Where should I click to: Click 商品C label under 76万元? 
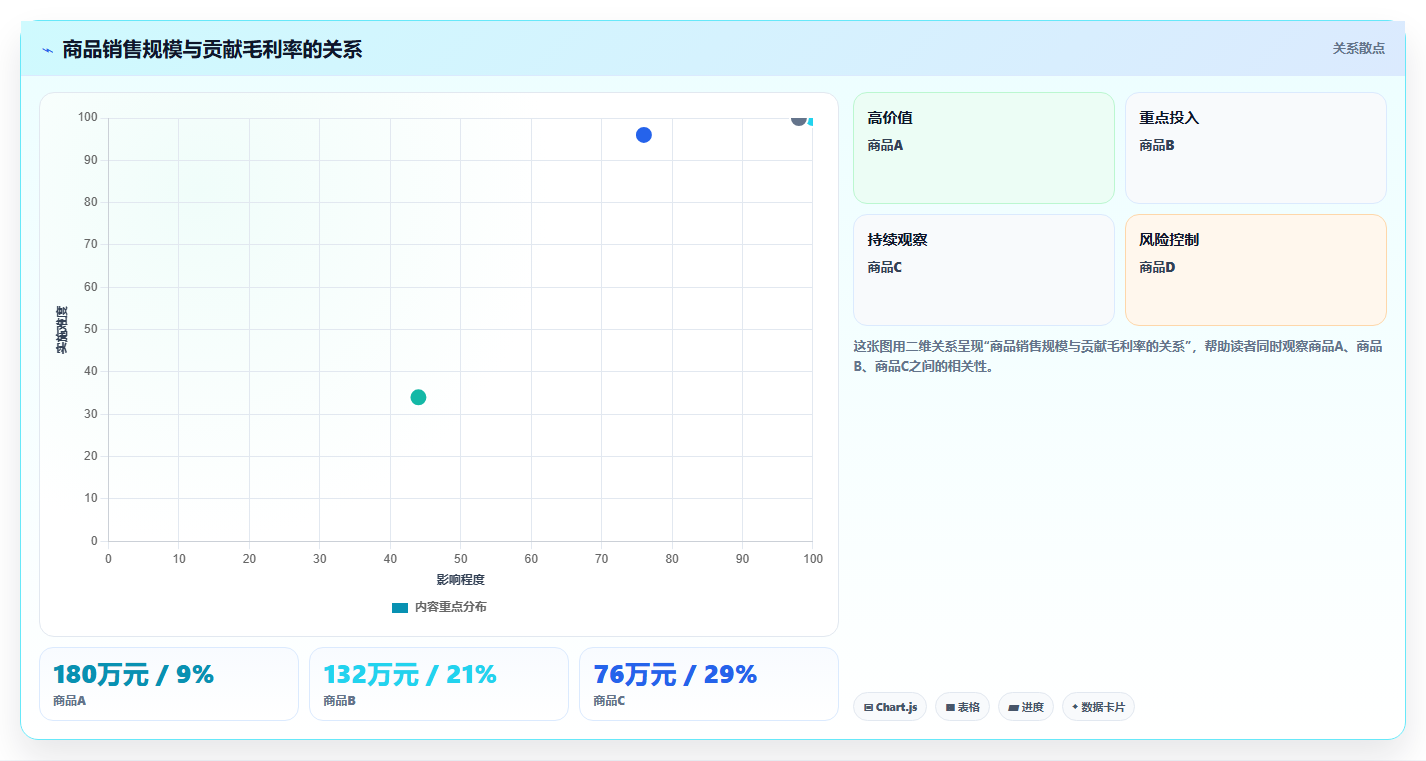pyautogui.click(x=610, y=701)
